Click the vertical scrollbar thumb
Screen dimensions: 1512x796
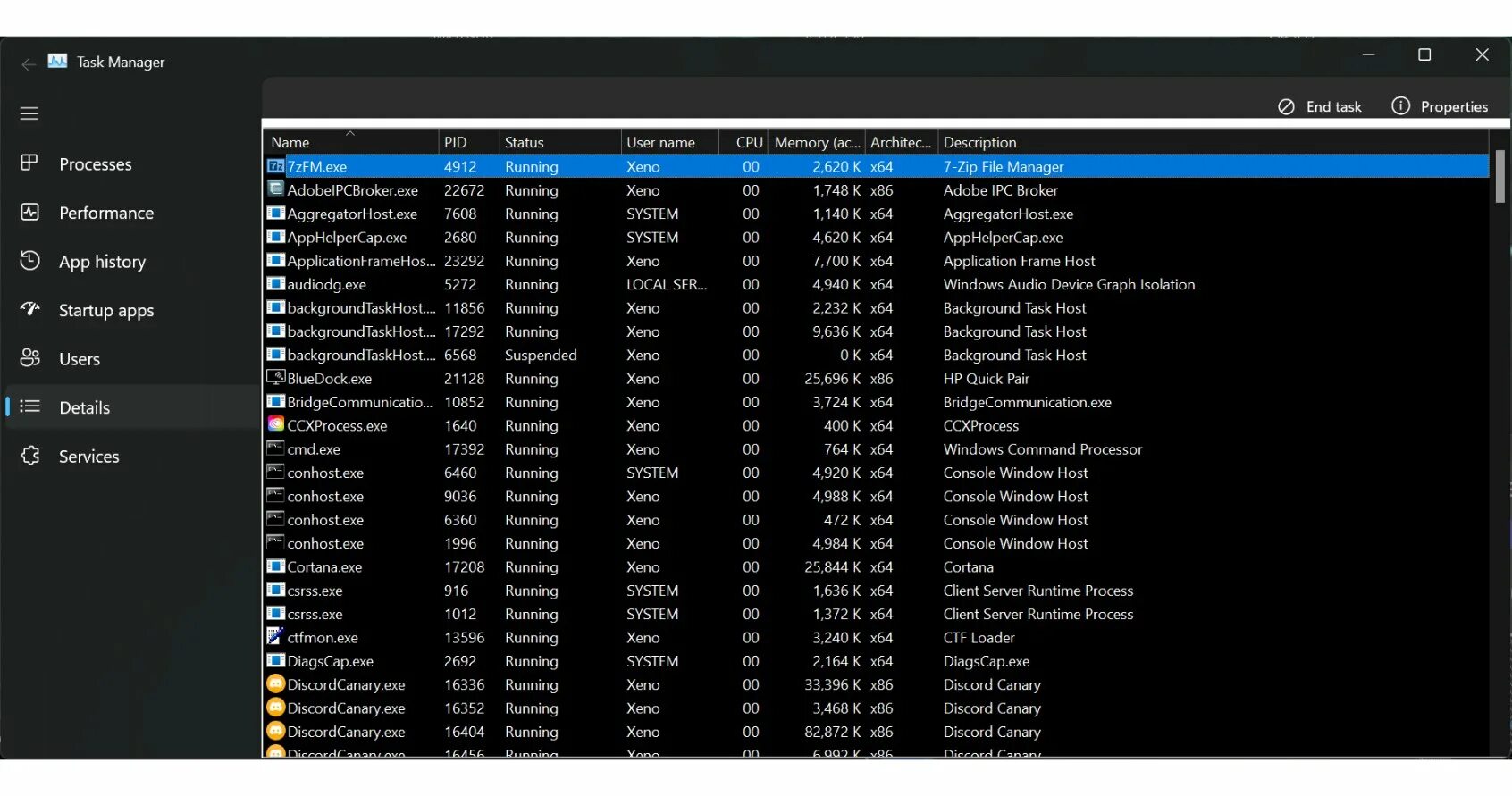1499,176
